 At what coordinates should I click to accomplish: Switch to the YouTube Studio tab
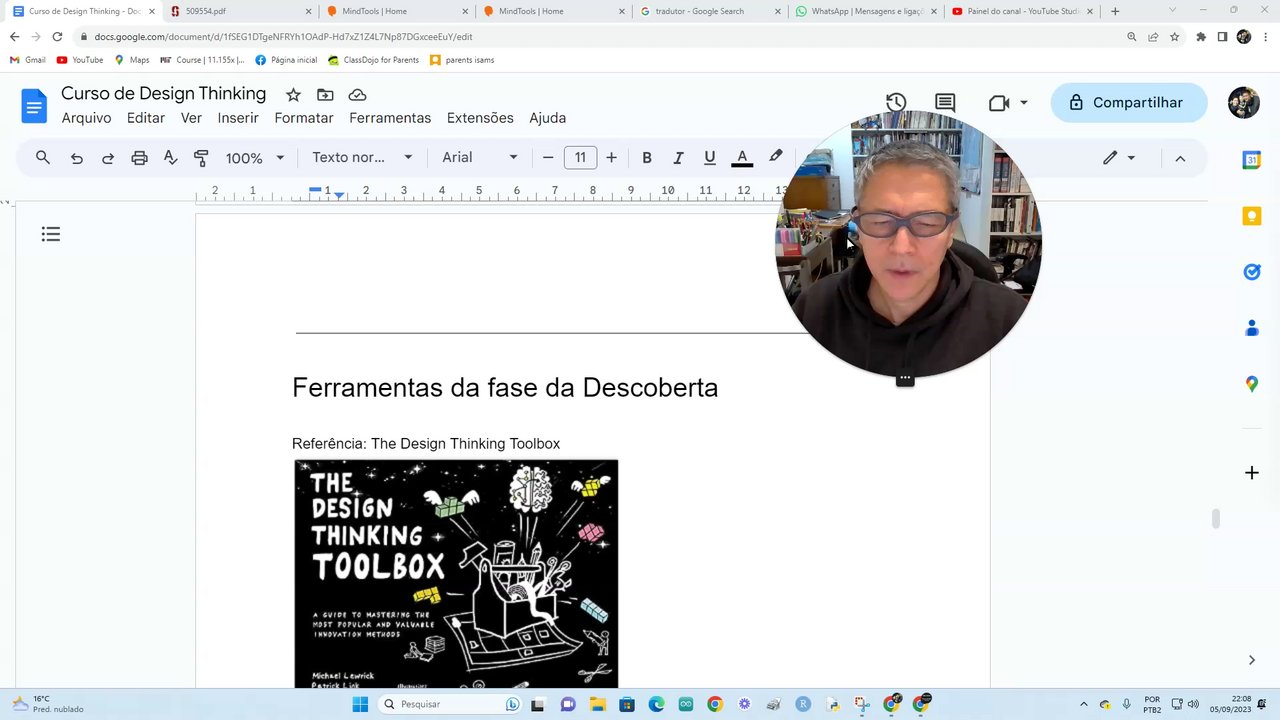(x=1021, y=11)
